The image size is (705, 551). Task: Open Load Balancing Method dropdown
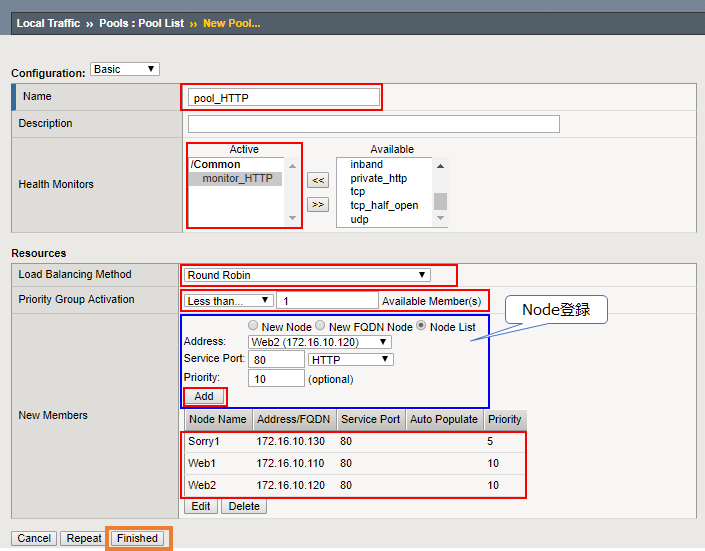307,275
